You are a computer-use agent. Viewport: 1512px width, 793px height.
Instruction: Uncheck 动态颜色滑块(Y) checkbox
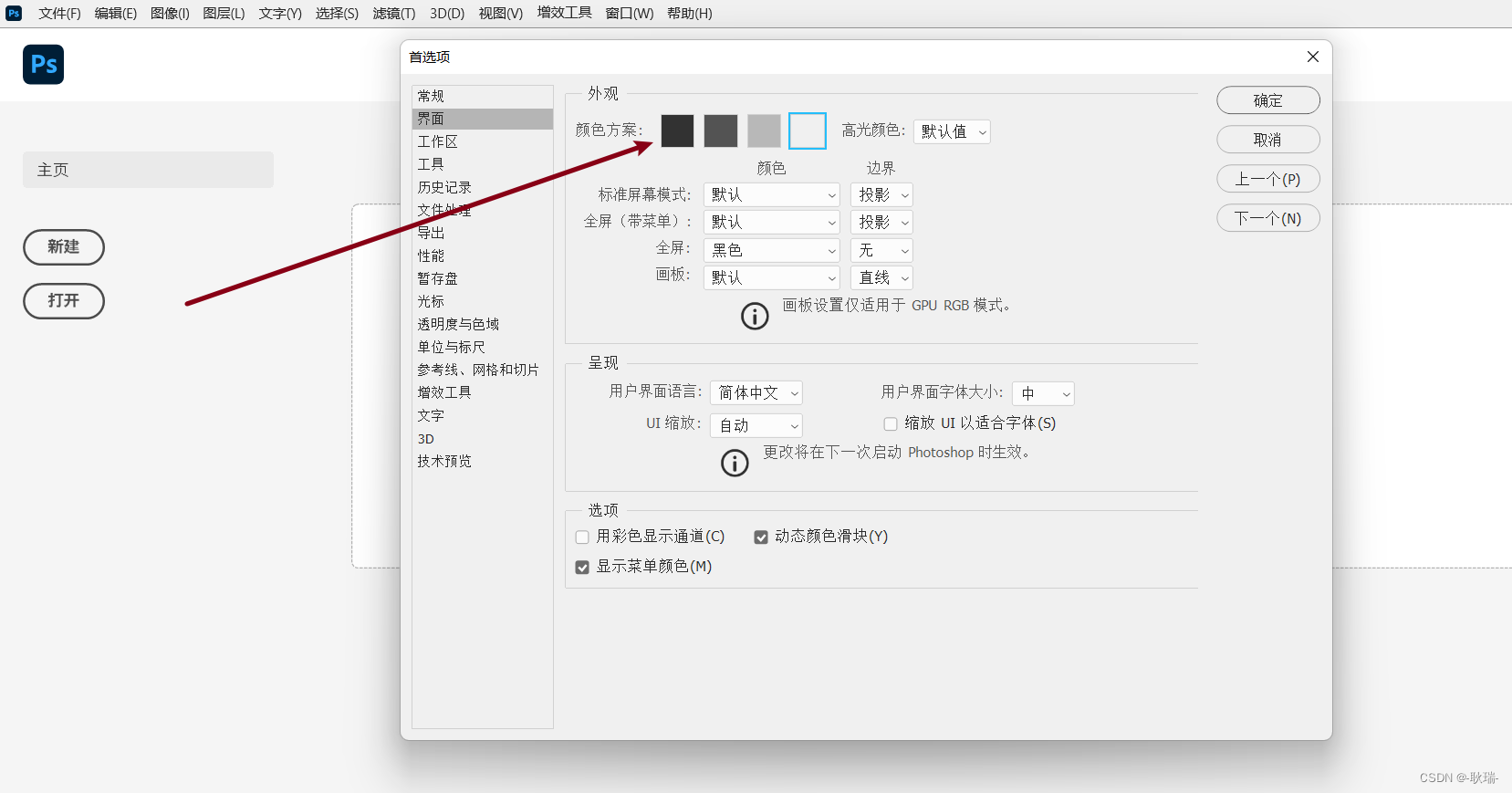pyautogui.click(x=761, y=537)
